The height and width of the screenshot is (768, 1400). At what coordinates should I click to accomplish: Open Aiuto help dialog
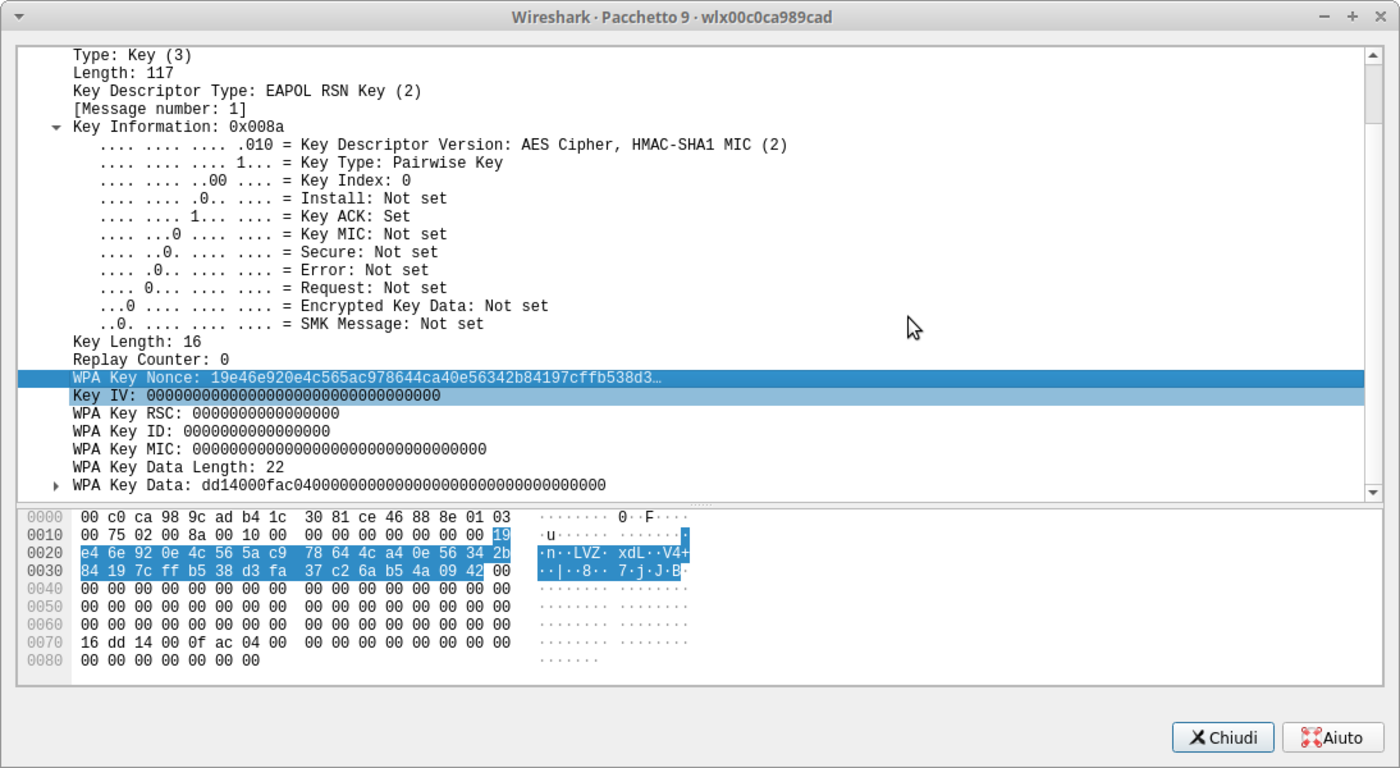click(x=1333, y=737)
